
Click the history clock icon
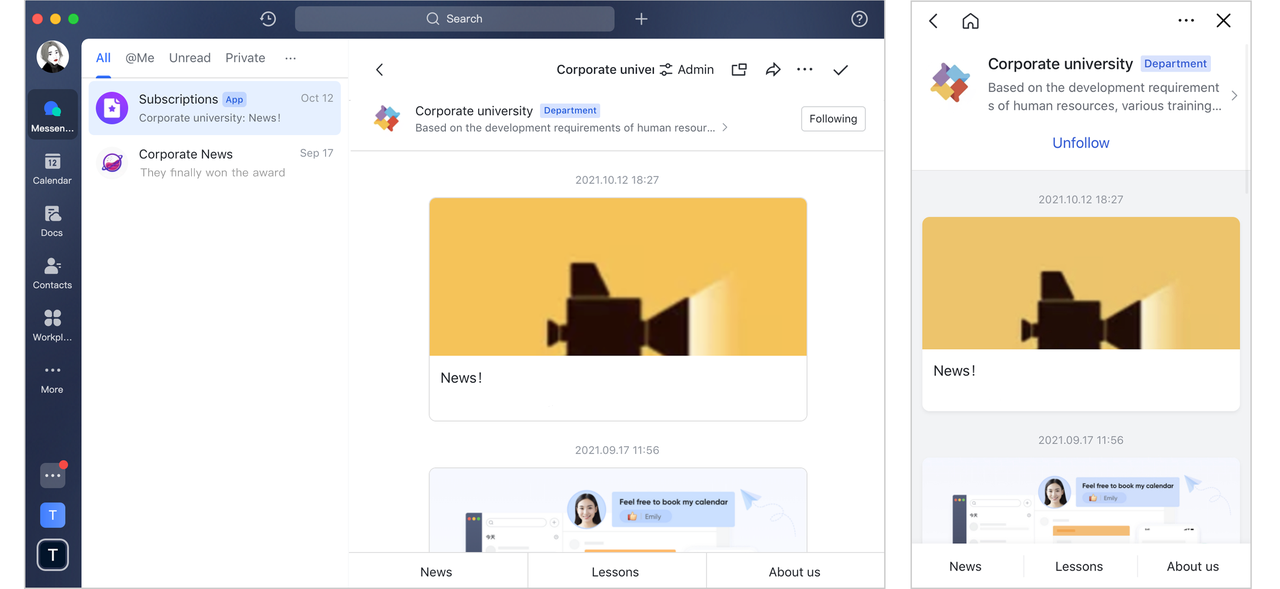click(x=268, y=19)
